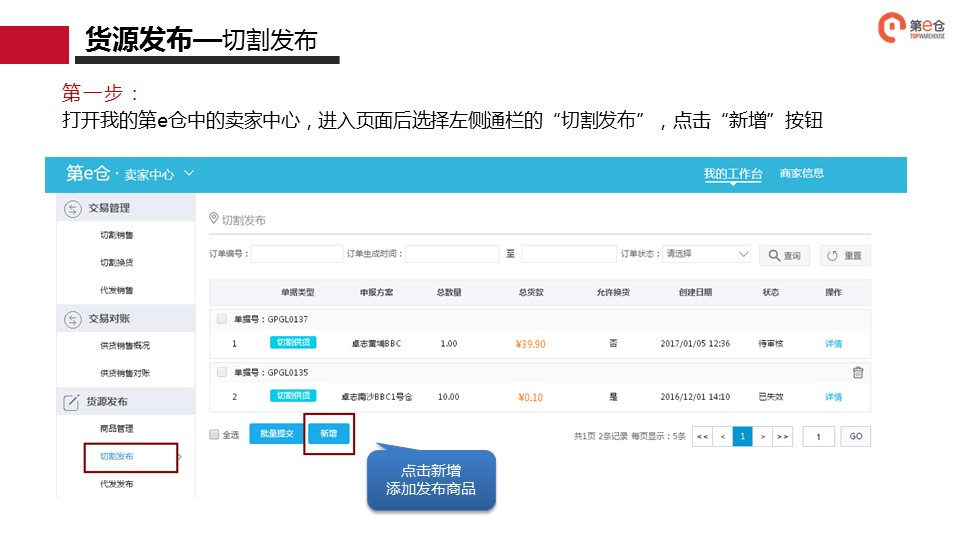
Task: Open 商品管理 in the sidebar
Action: 116,429
